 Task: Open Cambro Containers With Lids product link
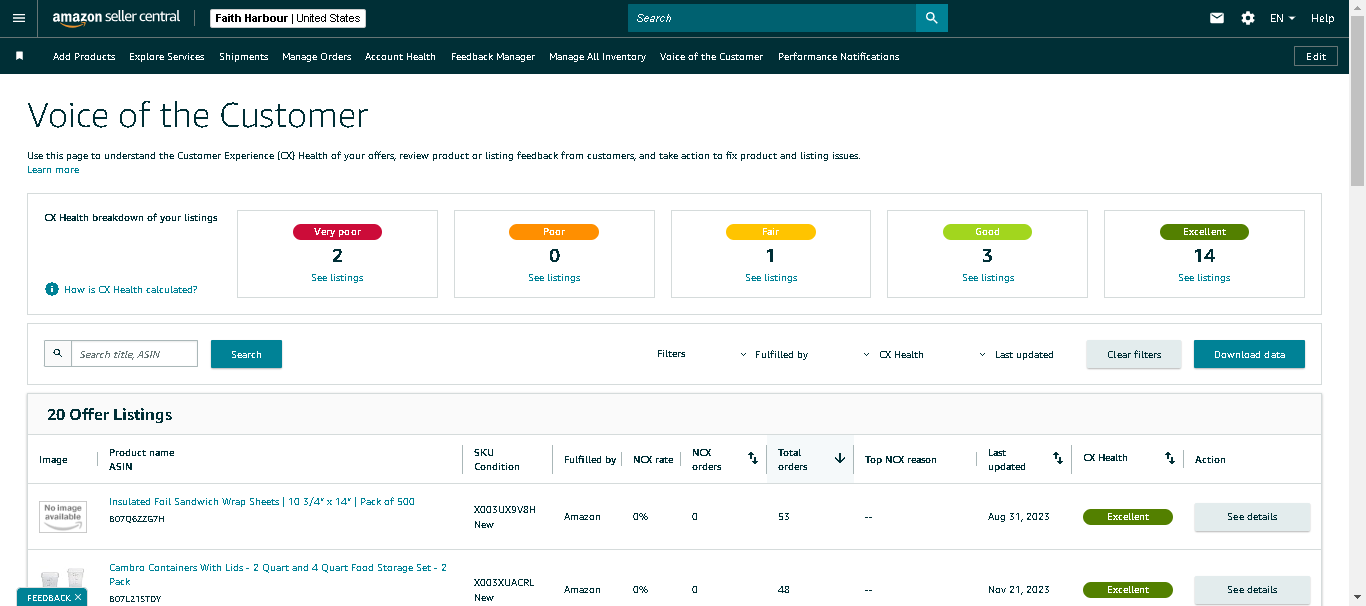point(278,574)
